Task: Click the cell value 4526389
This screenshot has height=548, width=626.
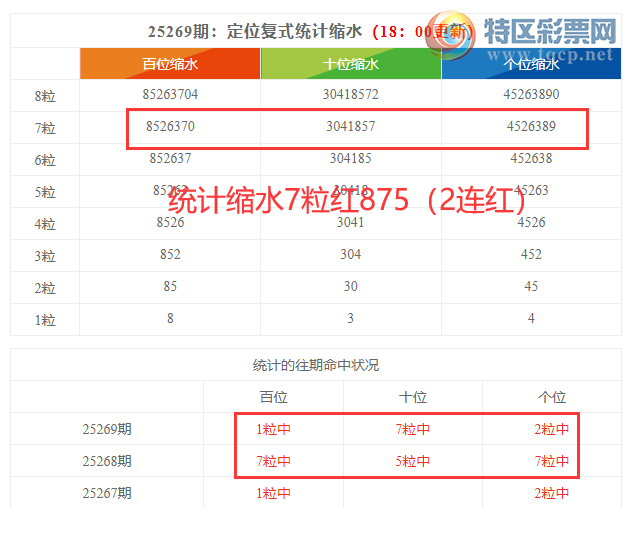Action: [x=531, y=126]
